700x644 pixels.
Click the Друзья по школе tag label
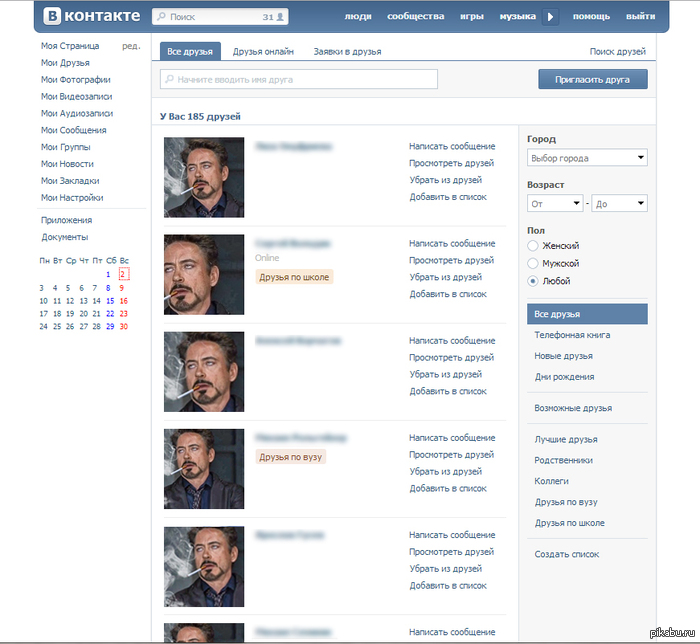[294, 277]
